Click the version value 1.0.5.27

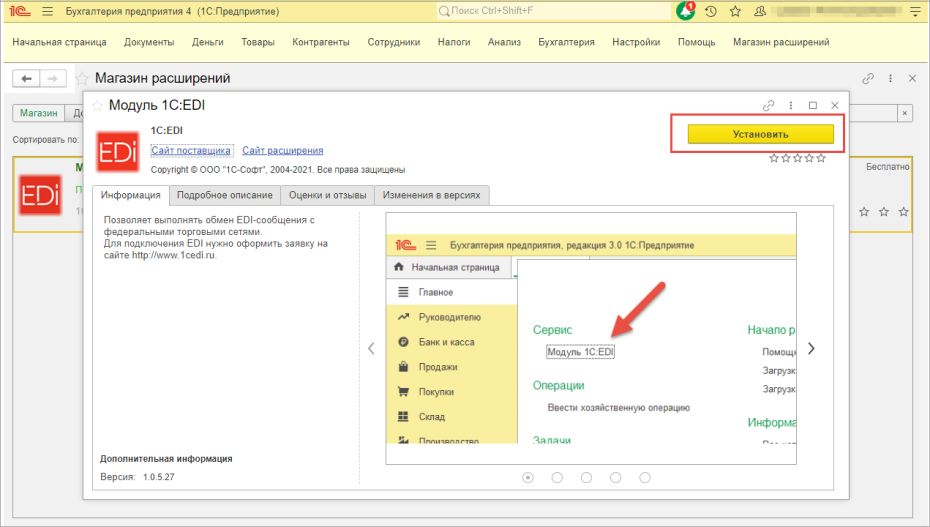point(158,477)
